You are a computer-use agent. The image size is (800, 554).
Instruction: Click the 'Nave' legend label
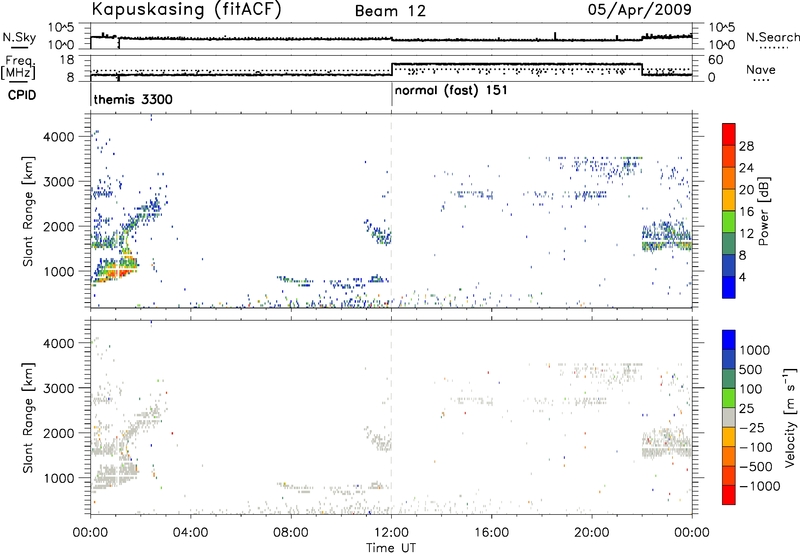coord(761,69)
